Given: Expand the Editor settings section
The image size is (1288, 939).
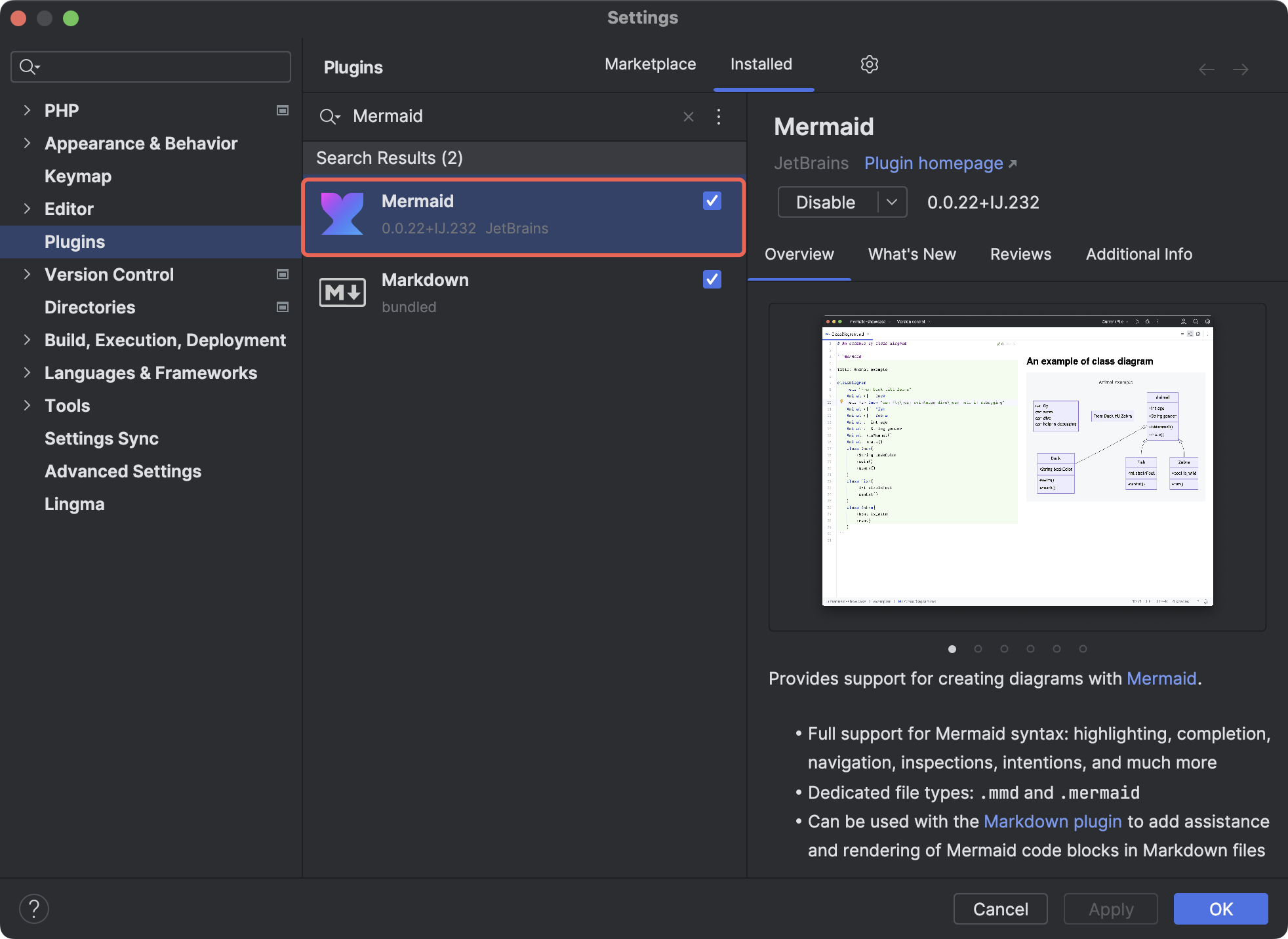Looking at the screenshot, I should 27,209.
